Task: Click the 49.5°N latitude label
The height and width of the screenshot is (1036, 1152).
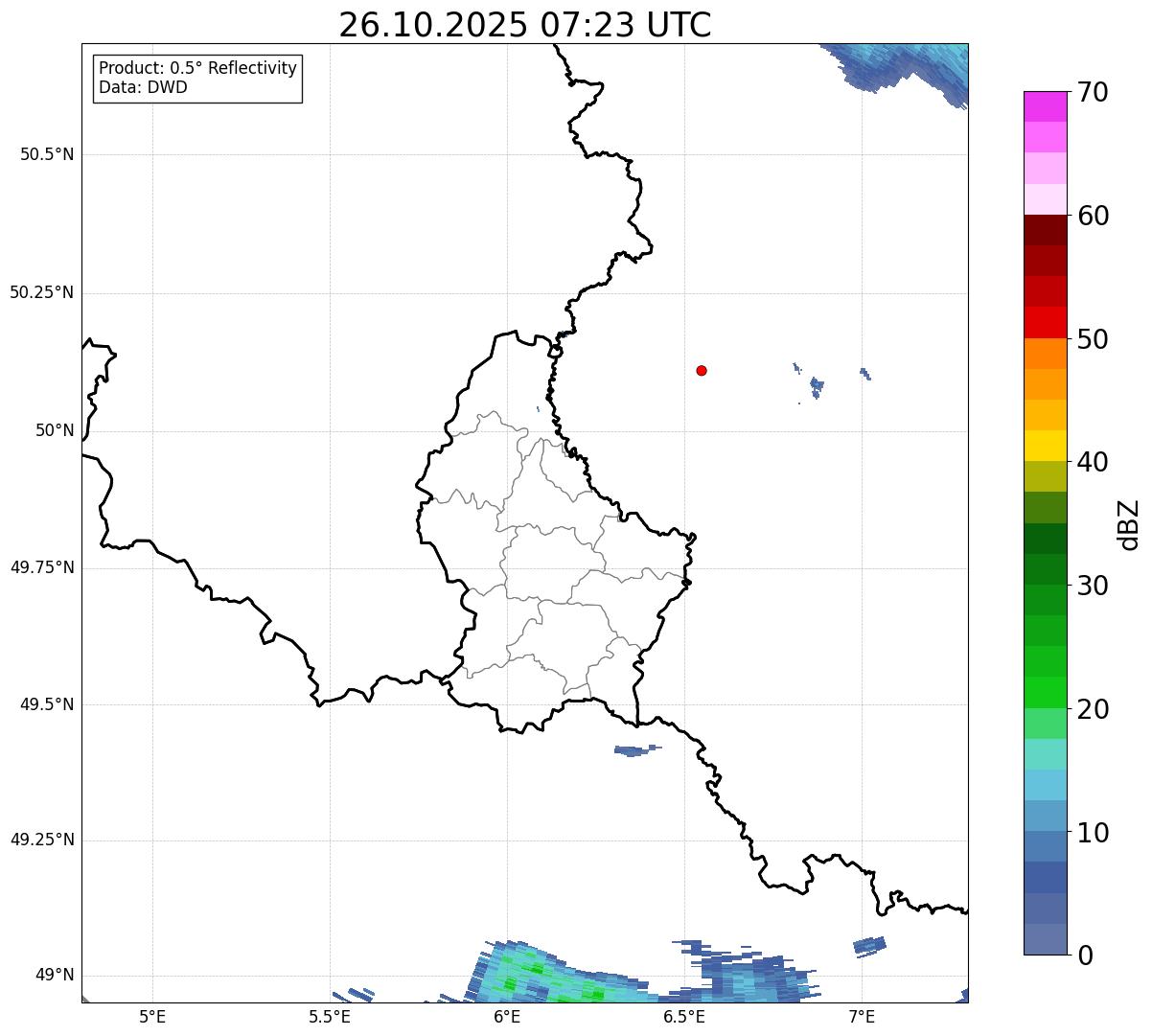Action: (47, 704)
